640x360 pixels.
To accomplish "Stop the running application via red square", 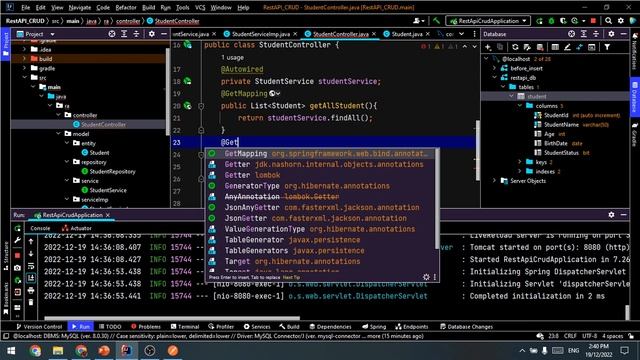I will point(593,20).
